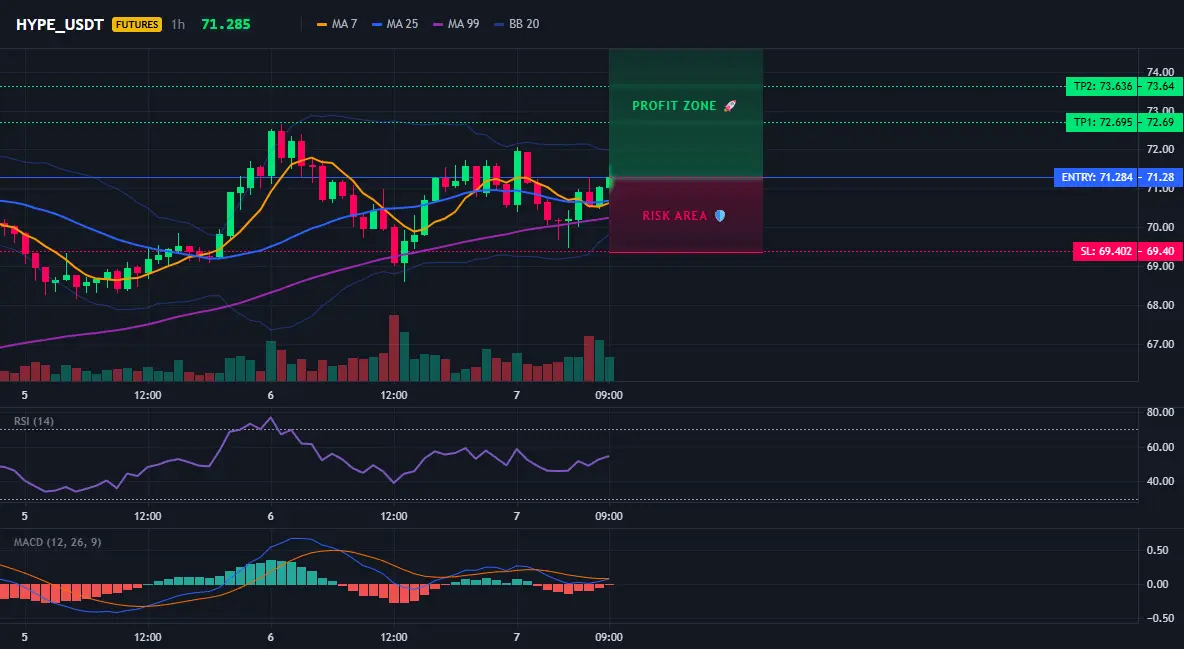Click the RISK AREA text

click(x=675, y=216)
